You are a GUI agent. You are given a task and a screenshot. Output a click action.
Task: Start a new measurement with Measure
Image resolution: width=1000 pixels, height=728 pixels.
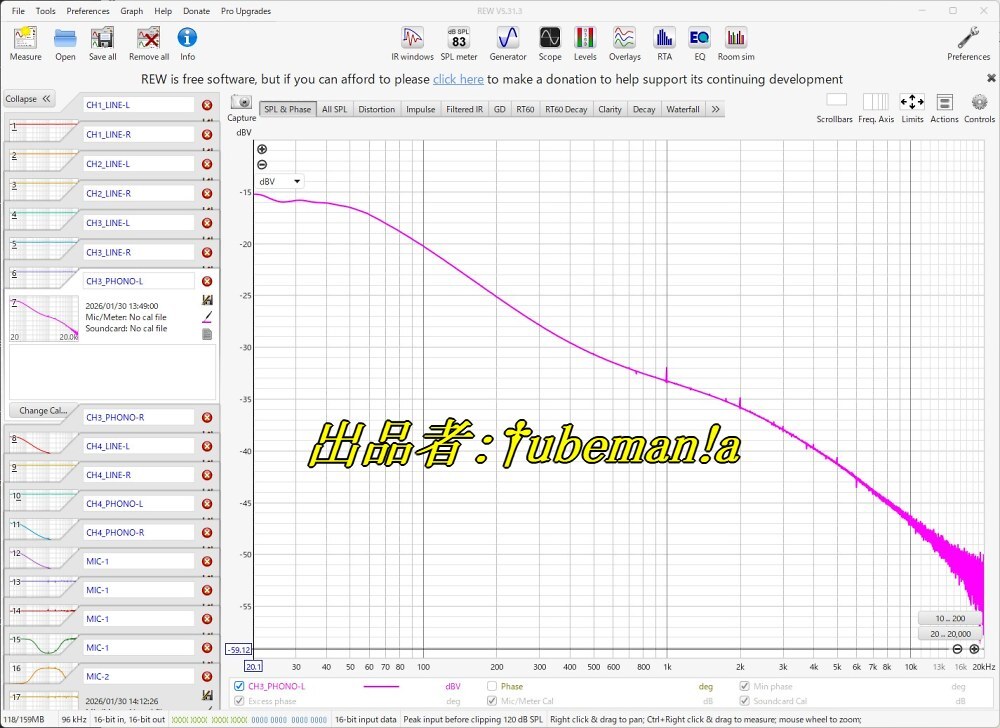coord(26,43)
